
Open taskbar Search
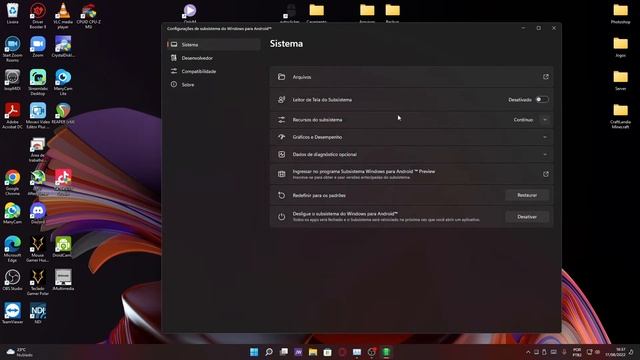tap(269, 352)
